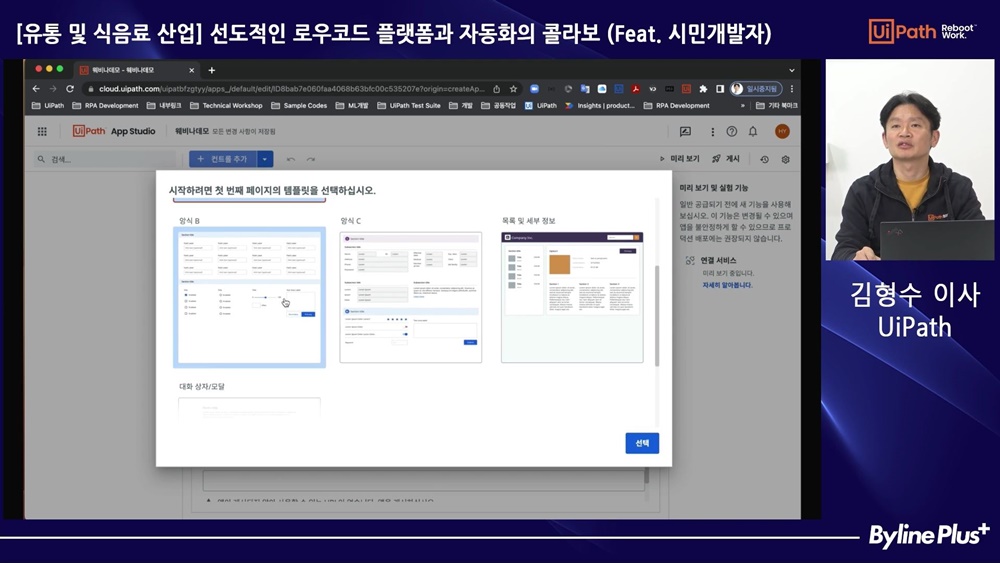Viewport: 1000px width, 563px height.
Task: Open the help question mark icon
Action: (732, 131)
